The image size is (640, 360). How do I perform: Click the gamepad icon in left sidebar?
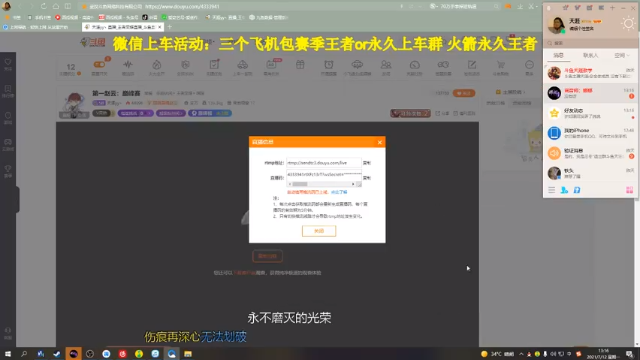8,142
